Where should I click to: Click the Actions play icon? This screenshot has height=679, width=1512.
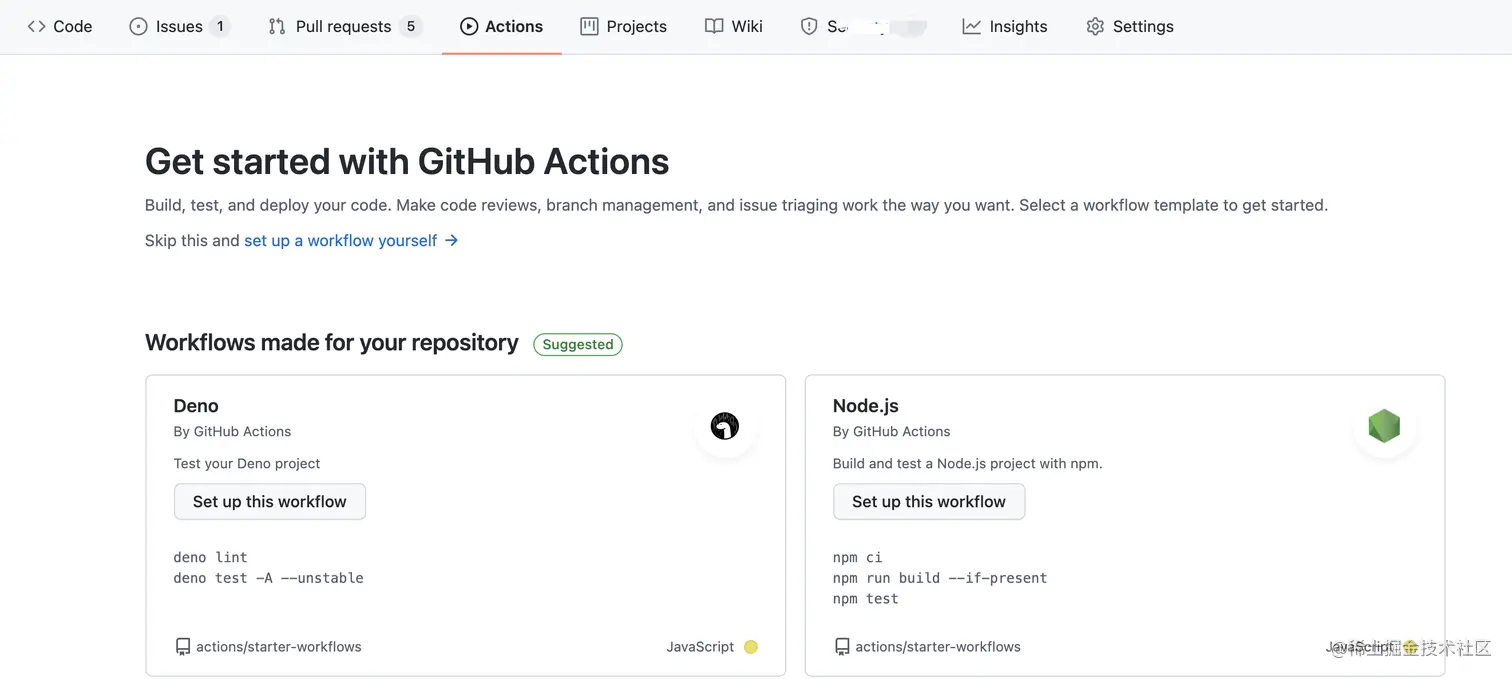(469, 27)
